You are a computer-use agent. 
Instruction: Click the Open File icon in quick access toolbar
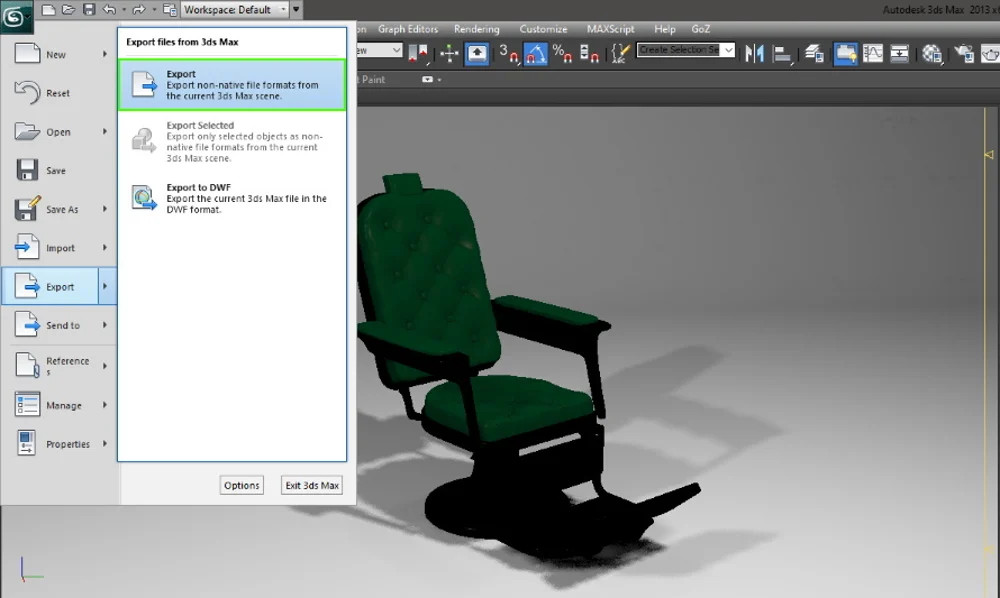[x=68, y=10]
